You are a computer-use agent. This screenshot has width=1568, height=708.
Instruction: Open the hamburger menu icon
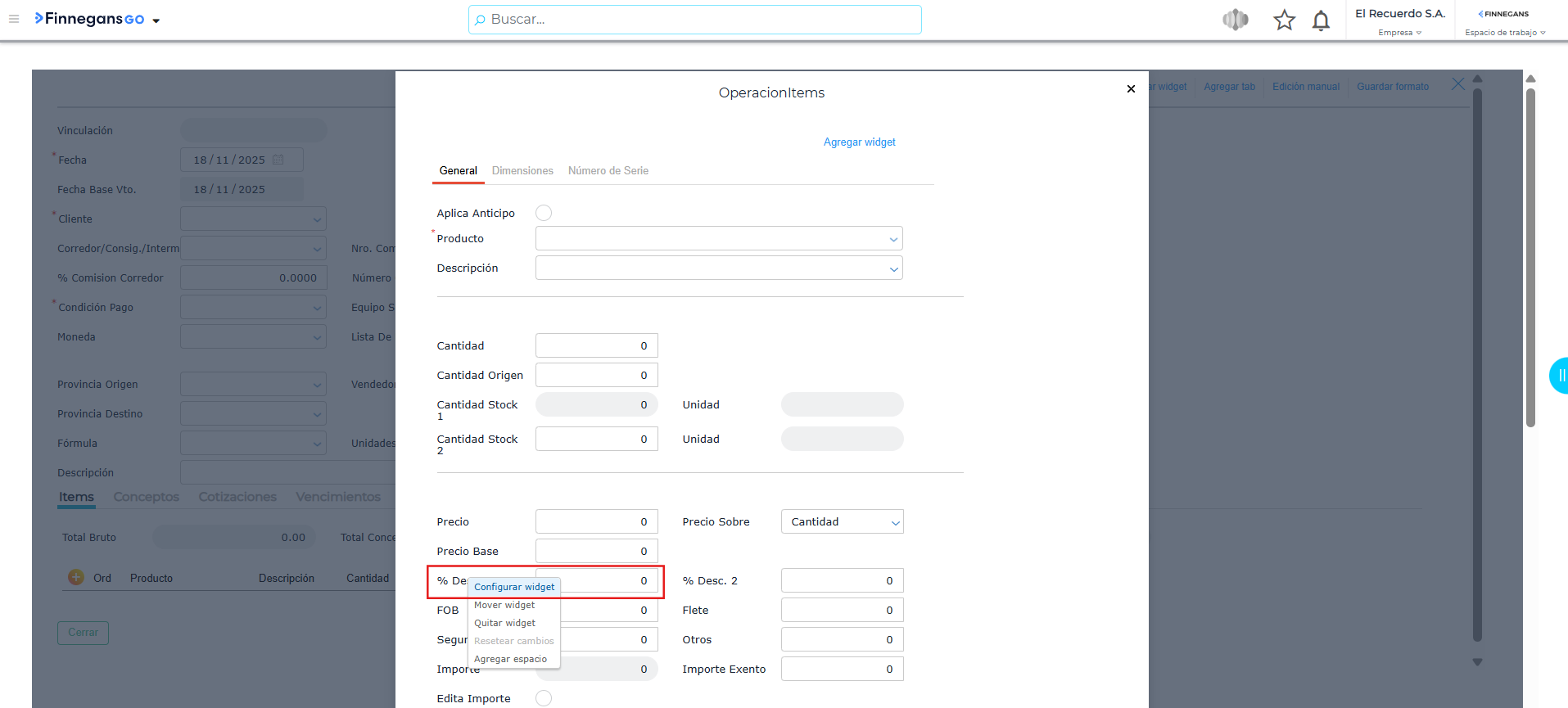coord(14,19)
